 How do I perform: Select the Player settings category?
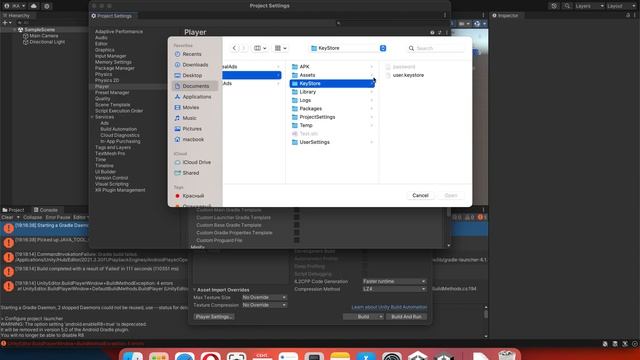tap(102, 87)
